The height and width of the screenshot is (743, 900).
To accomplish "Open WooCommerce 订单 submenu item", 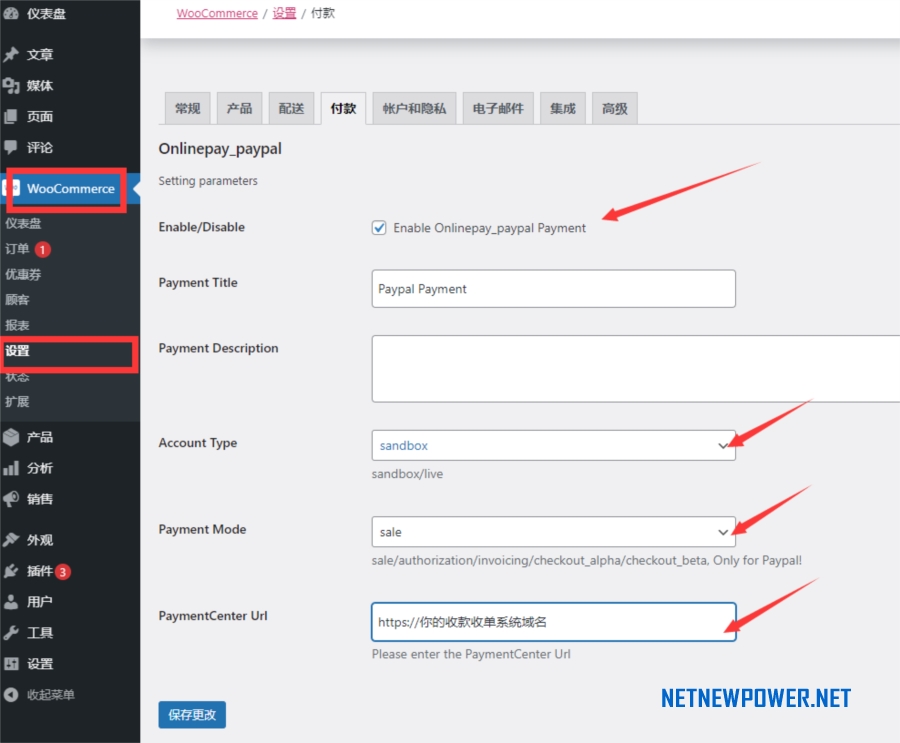I will [17, 249].
